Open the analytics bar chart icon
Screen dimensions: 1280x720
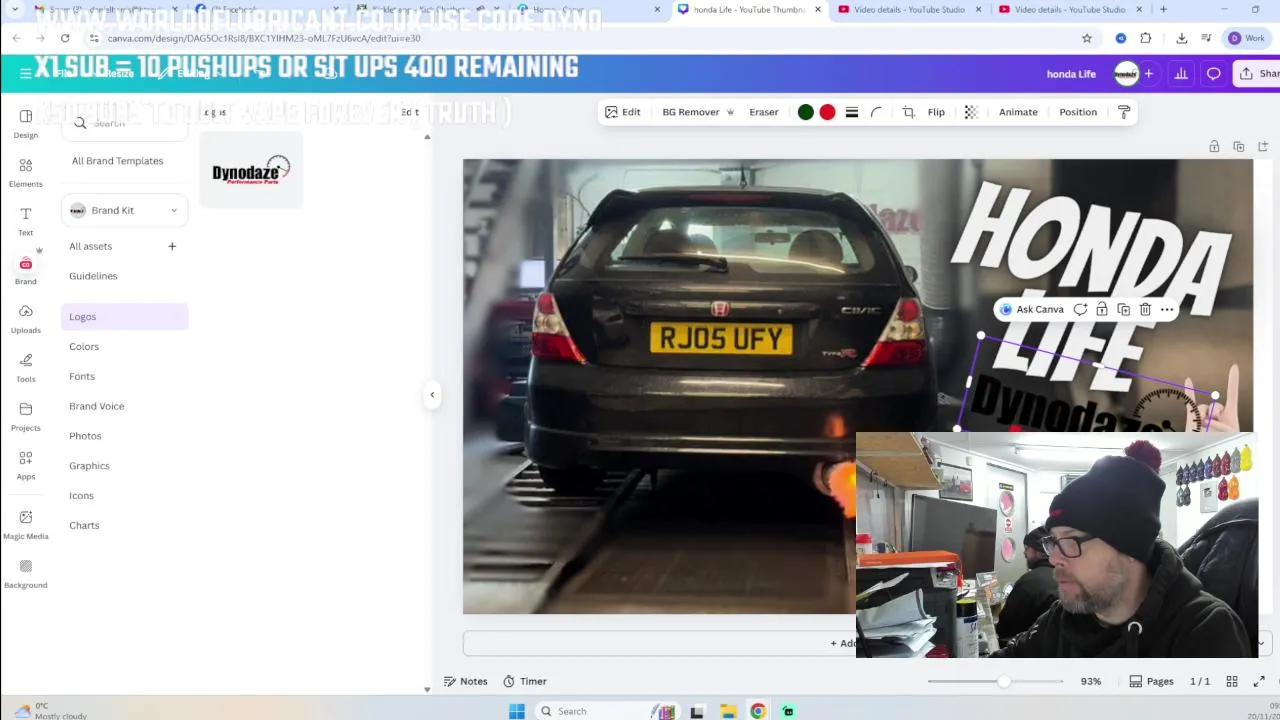(1181, 74)
